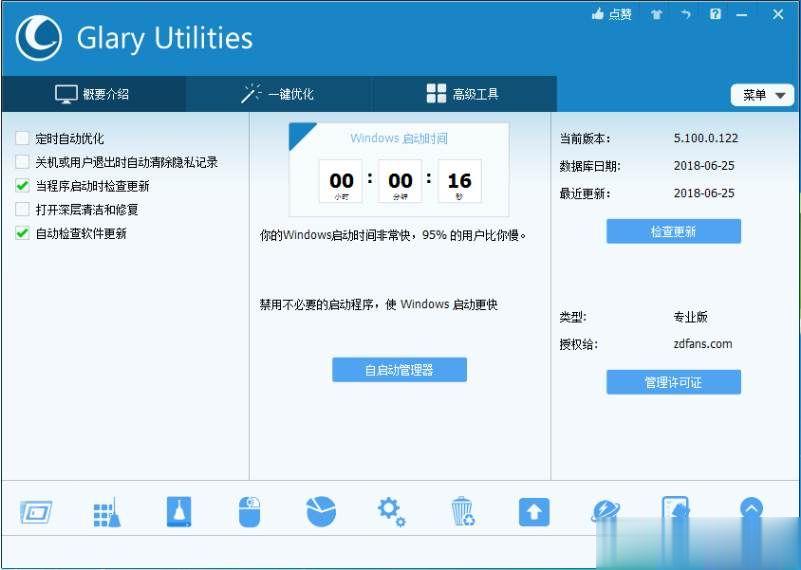Enable 打开深层清洁和修复 checkbox
Screen dimensions: 801x570
(22, 209)
